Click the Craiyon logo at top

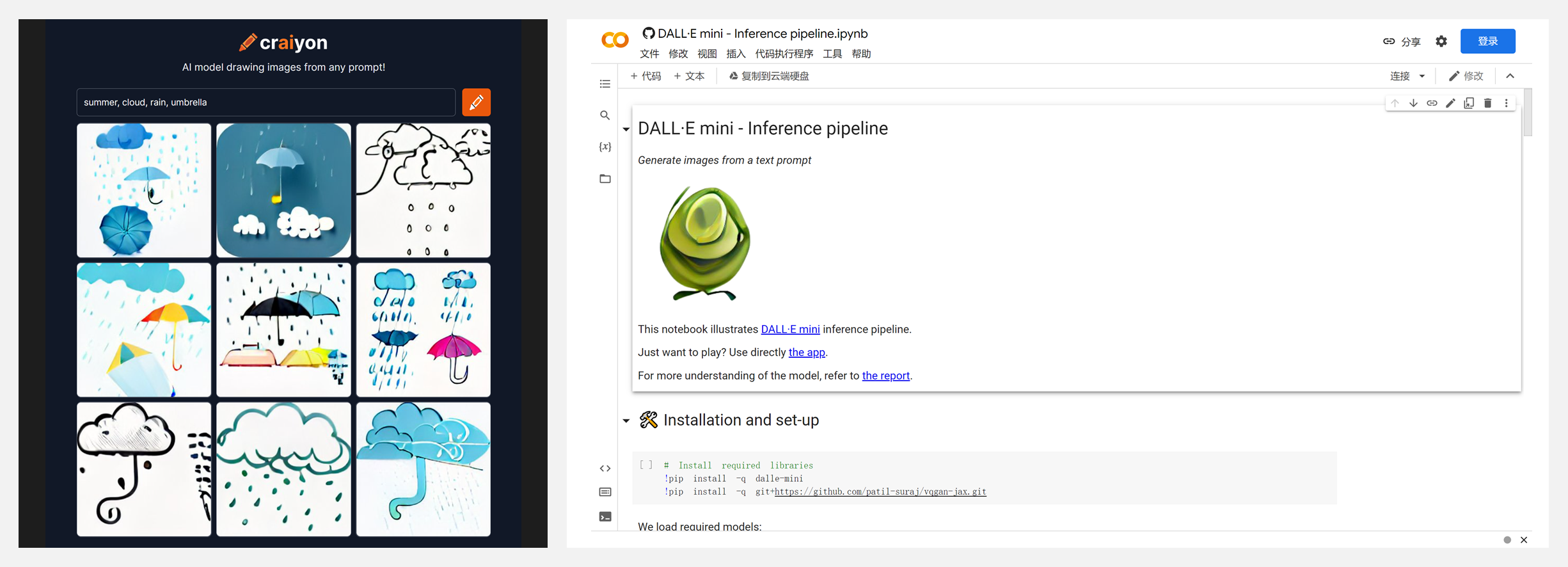(283, 42)
